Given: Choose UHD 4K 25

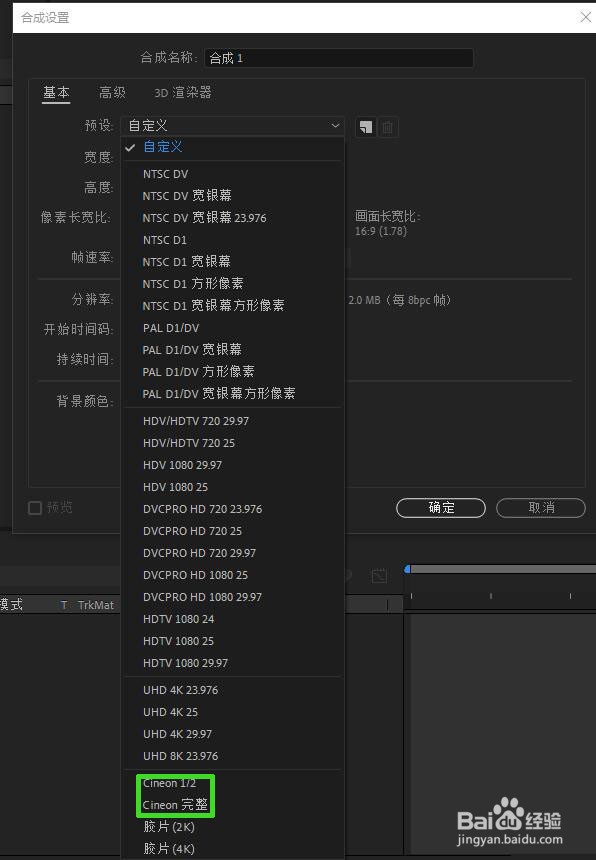Looking at the screenshot, I should (233, 712).
